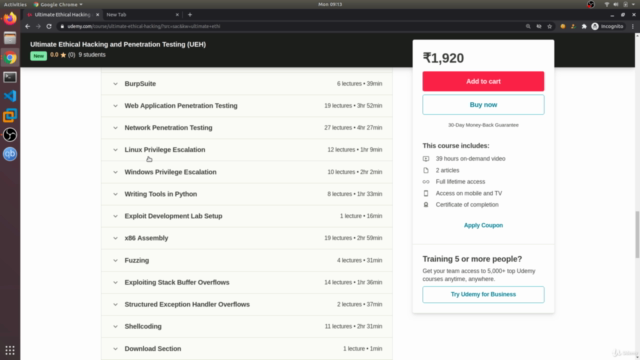This screenshot has height=360, width=640.
Task: Click 39 hours on-demand video text
Action: tap(470, 159)
